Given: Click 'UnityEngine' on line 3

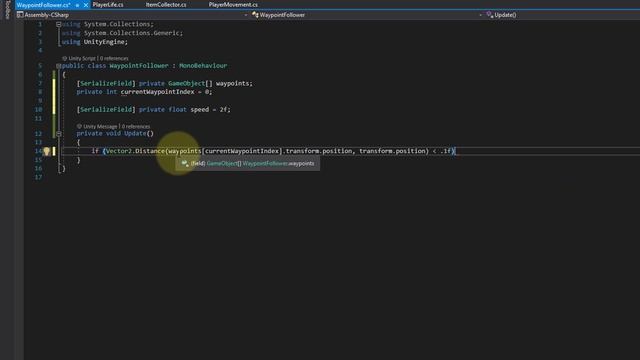Looking at the screenshot, I should point(104,42).
